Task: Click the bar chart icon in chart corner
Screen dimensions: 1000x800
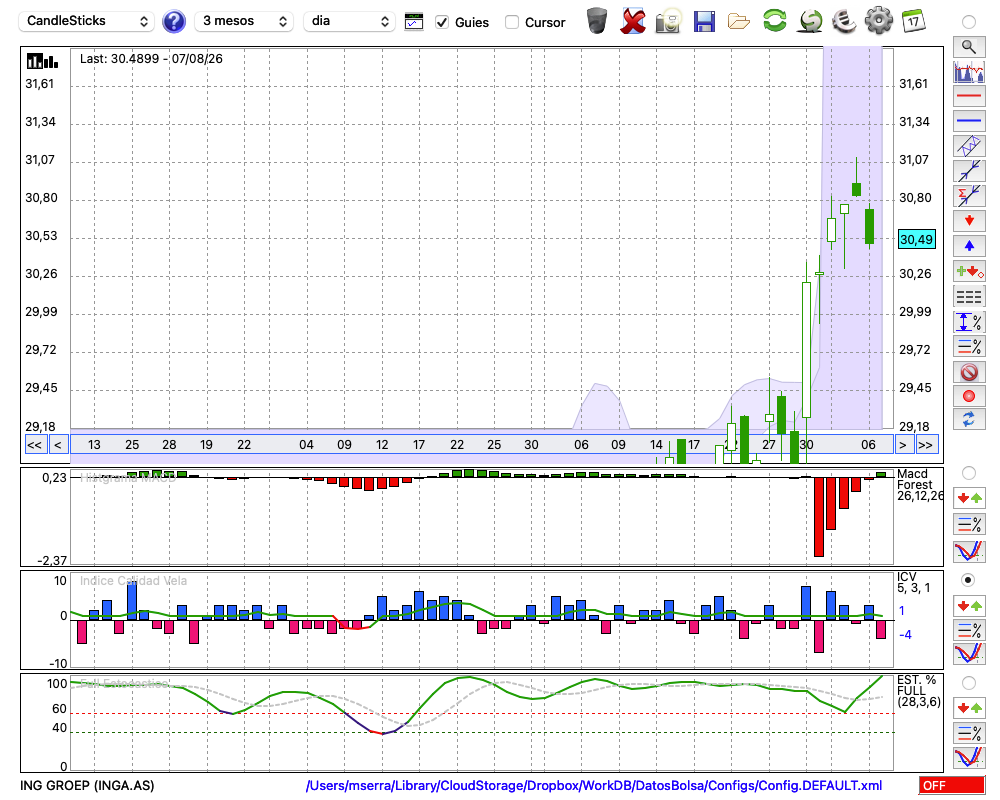Action: 42,61
